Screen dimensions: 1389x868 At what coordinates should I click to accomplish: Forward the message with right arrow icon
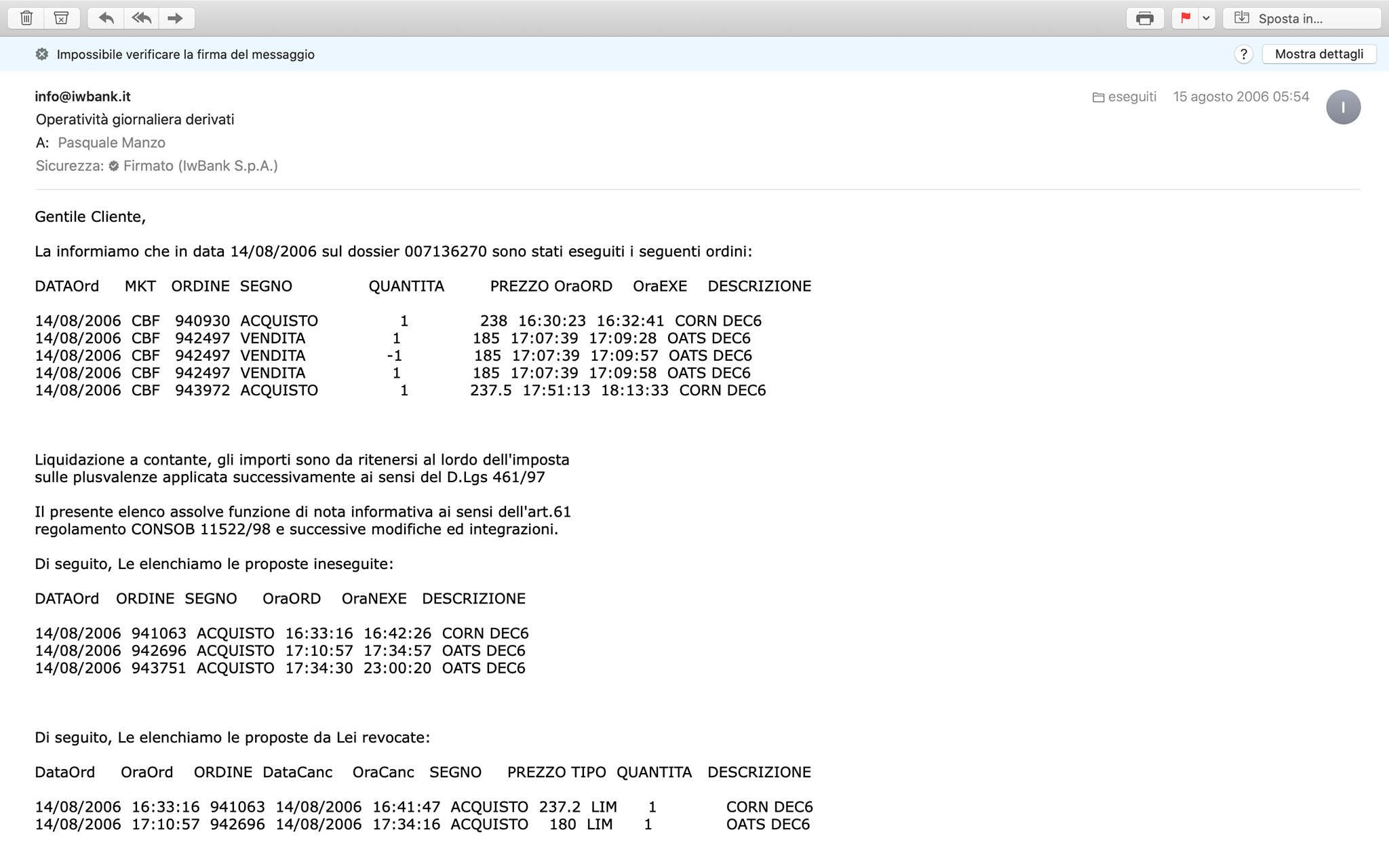pos(176,18)
